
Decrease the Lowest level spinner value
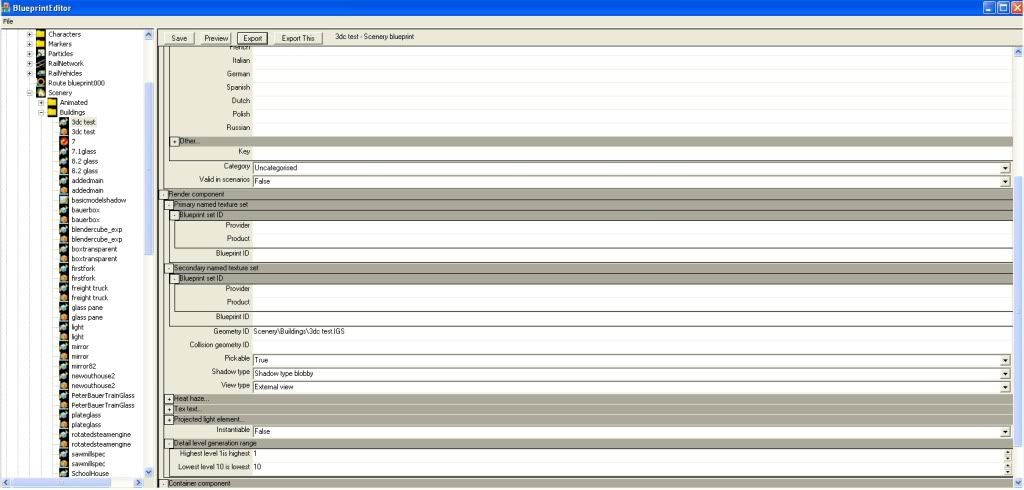(1007, 470)
